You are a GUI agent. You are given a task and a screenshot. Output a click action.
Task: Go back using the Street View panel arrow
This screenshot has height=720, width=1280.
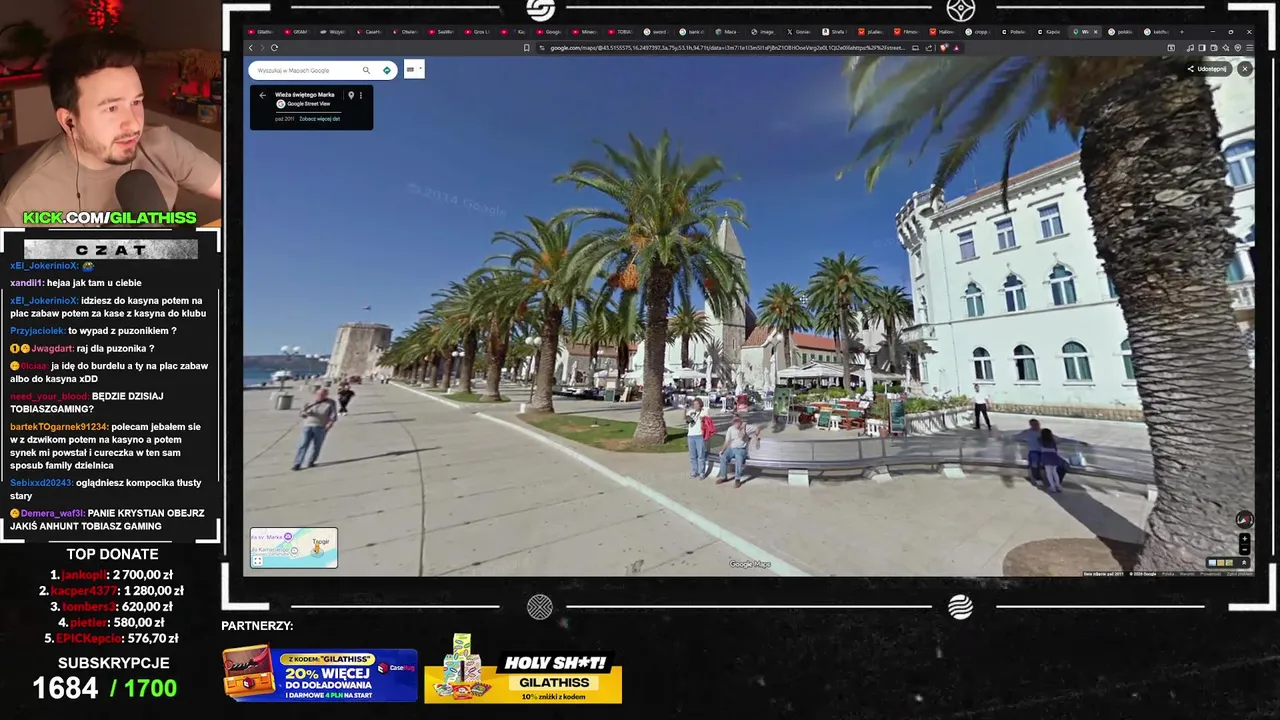coord(262,95)
